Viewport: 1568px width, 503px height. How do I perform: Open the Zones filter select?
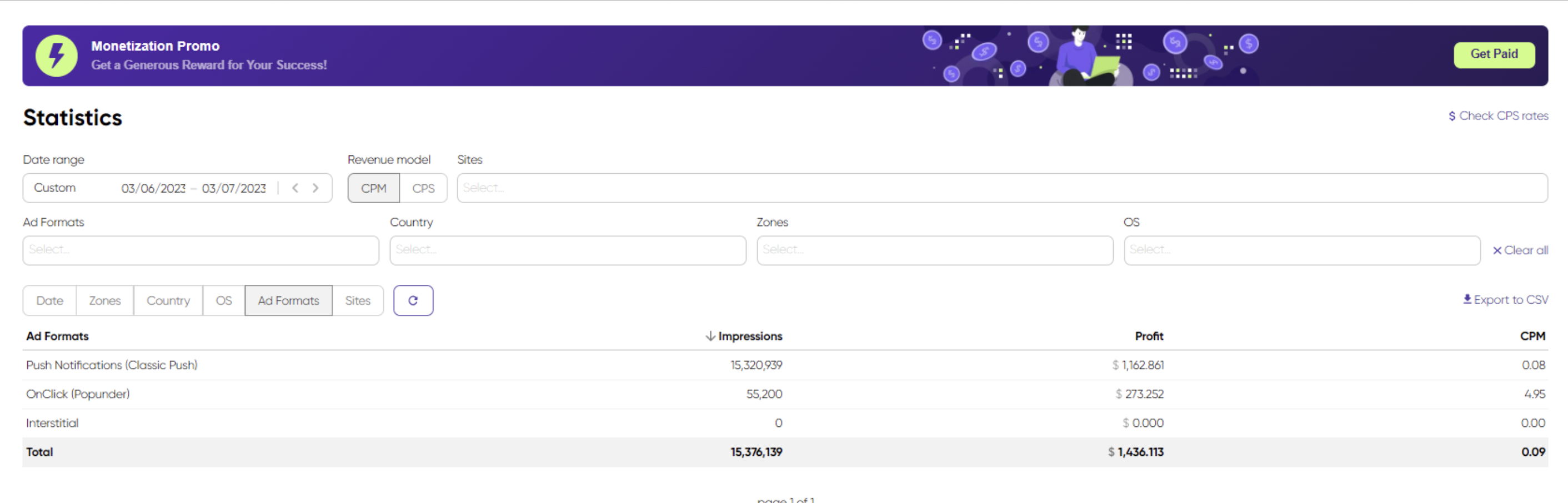[934, 250]
